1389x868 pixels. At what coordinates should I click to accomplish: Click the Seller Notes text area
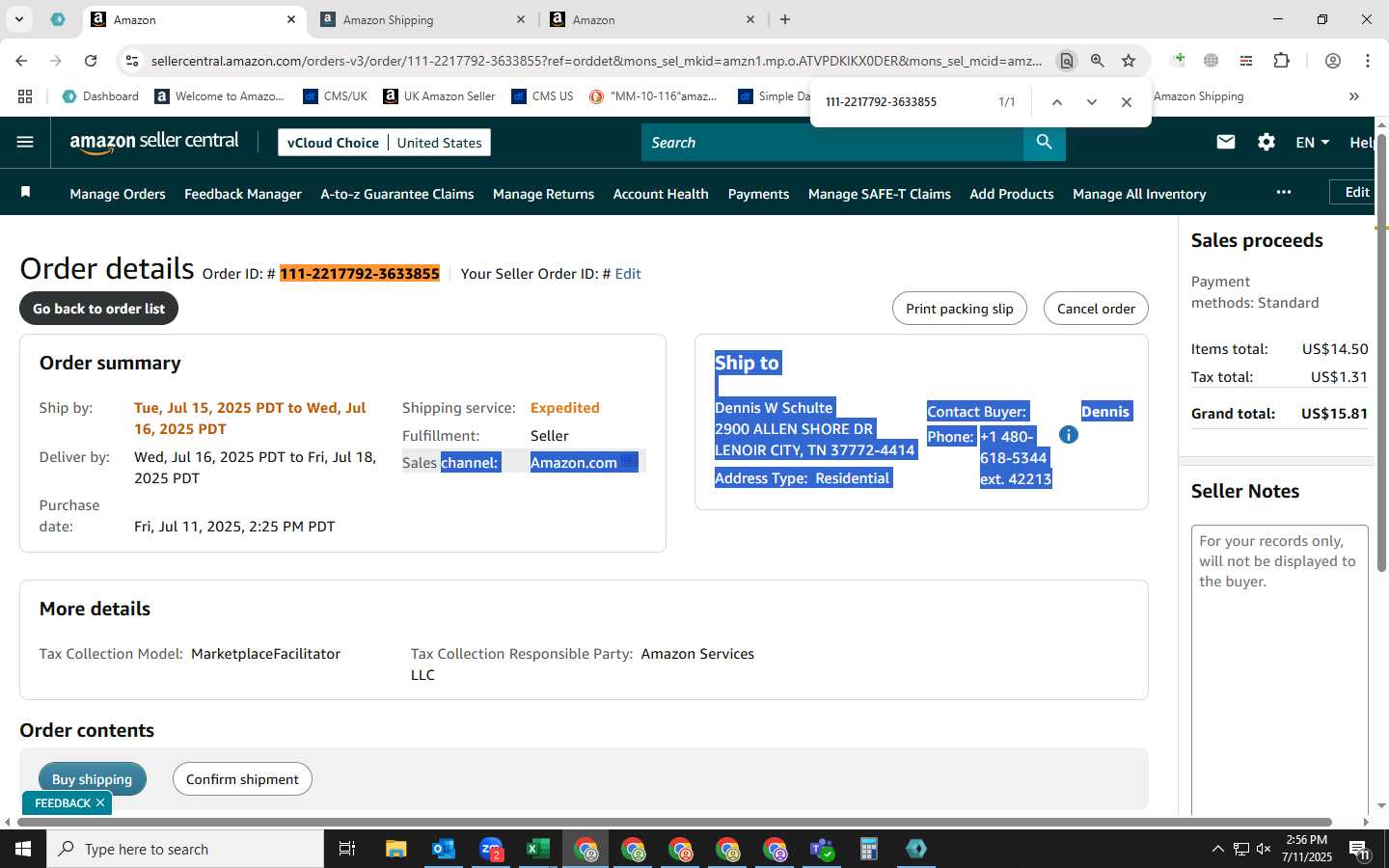(x=1280, y=670)
